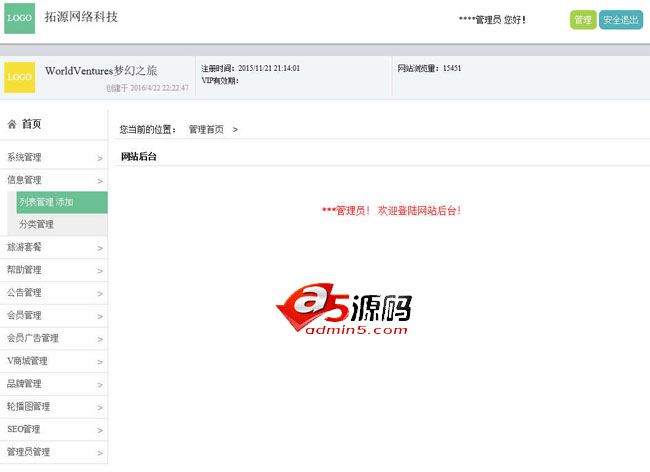Click the green 管理 button
The image size is (650, 472).
point(583,19)
